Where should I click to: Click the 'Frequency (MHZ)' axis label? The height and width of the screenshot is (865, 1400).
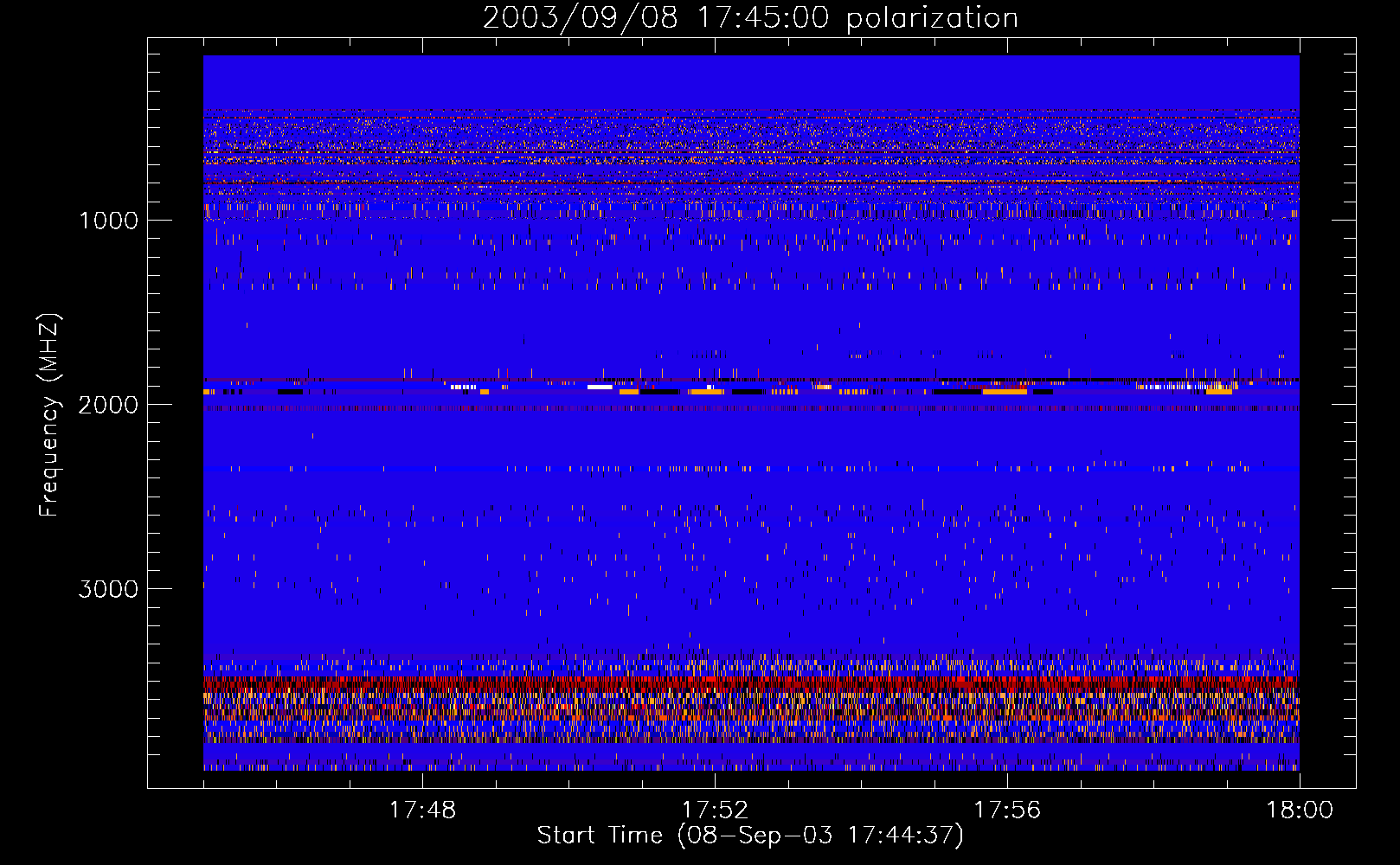pos(50,415)
